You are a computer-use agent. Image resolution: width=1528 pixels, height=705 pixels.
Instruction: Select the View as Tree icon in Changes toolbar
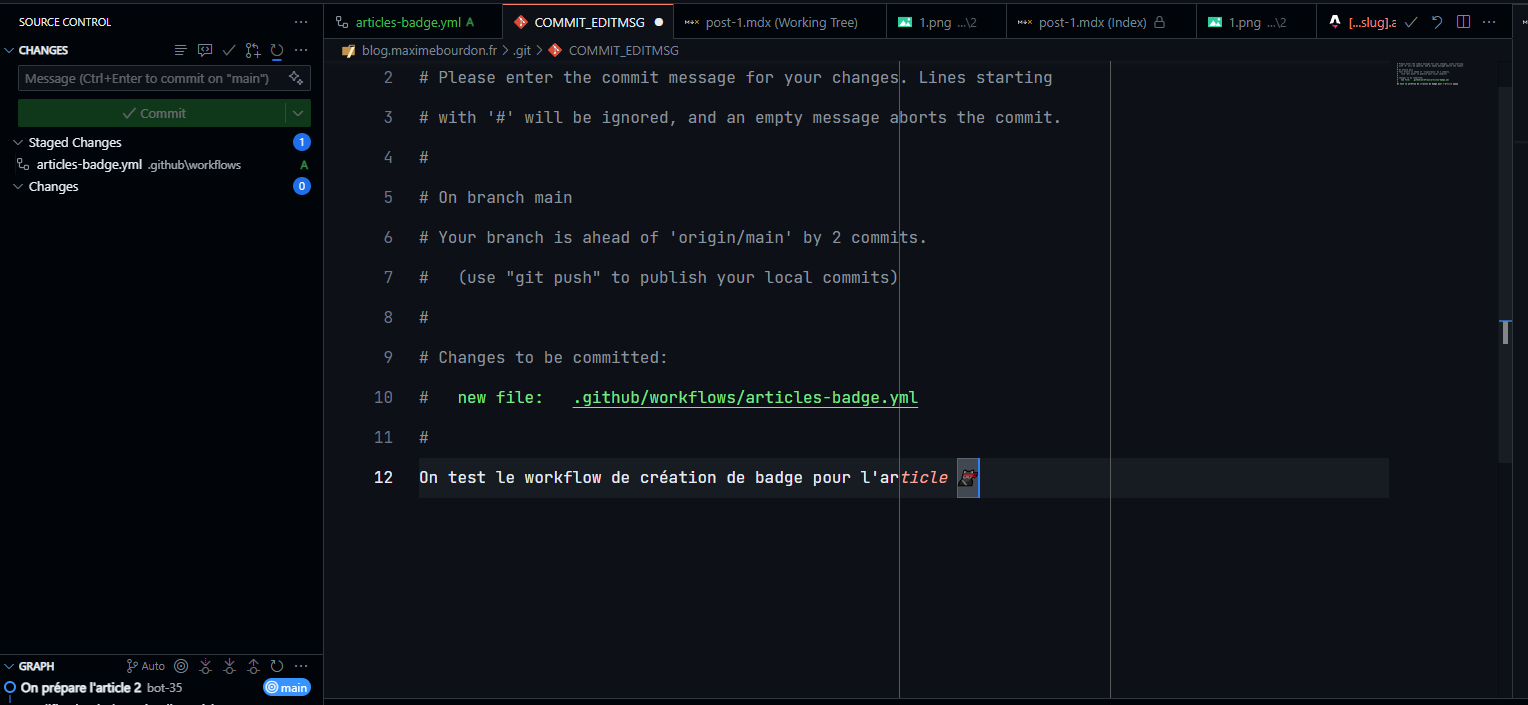pos(180,49)
